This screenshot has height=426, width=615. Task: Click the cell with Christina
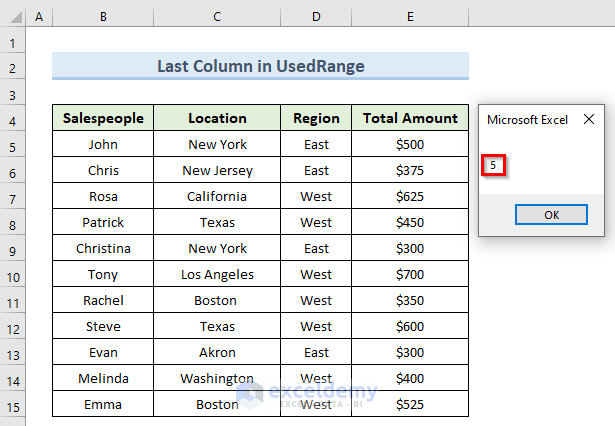[103, 249]
